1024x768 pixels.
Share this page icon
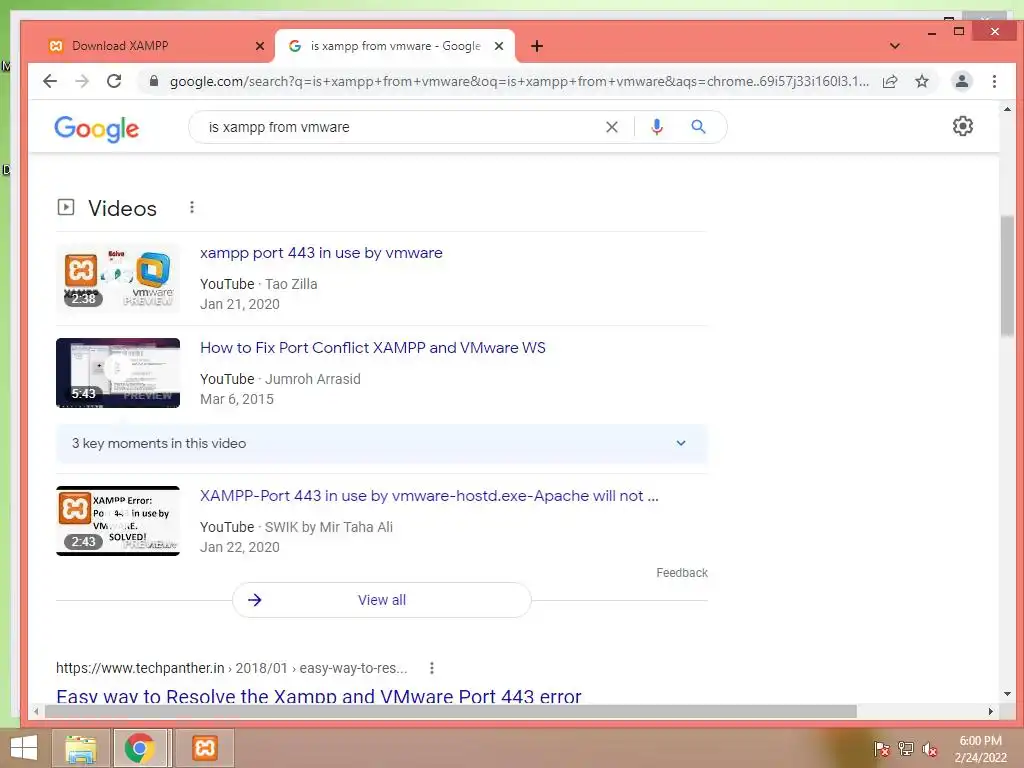coord(889,81)
